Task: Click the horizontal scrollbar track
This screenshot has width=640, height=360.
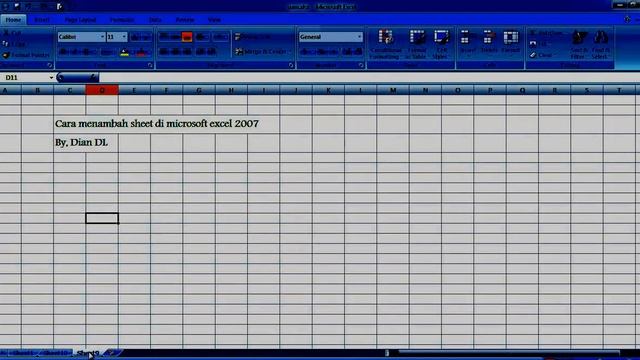Action: pyautogui.click(x=509, y=353)
